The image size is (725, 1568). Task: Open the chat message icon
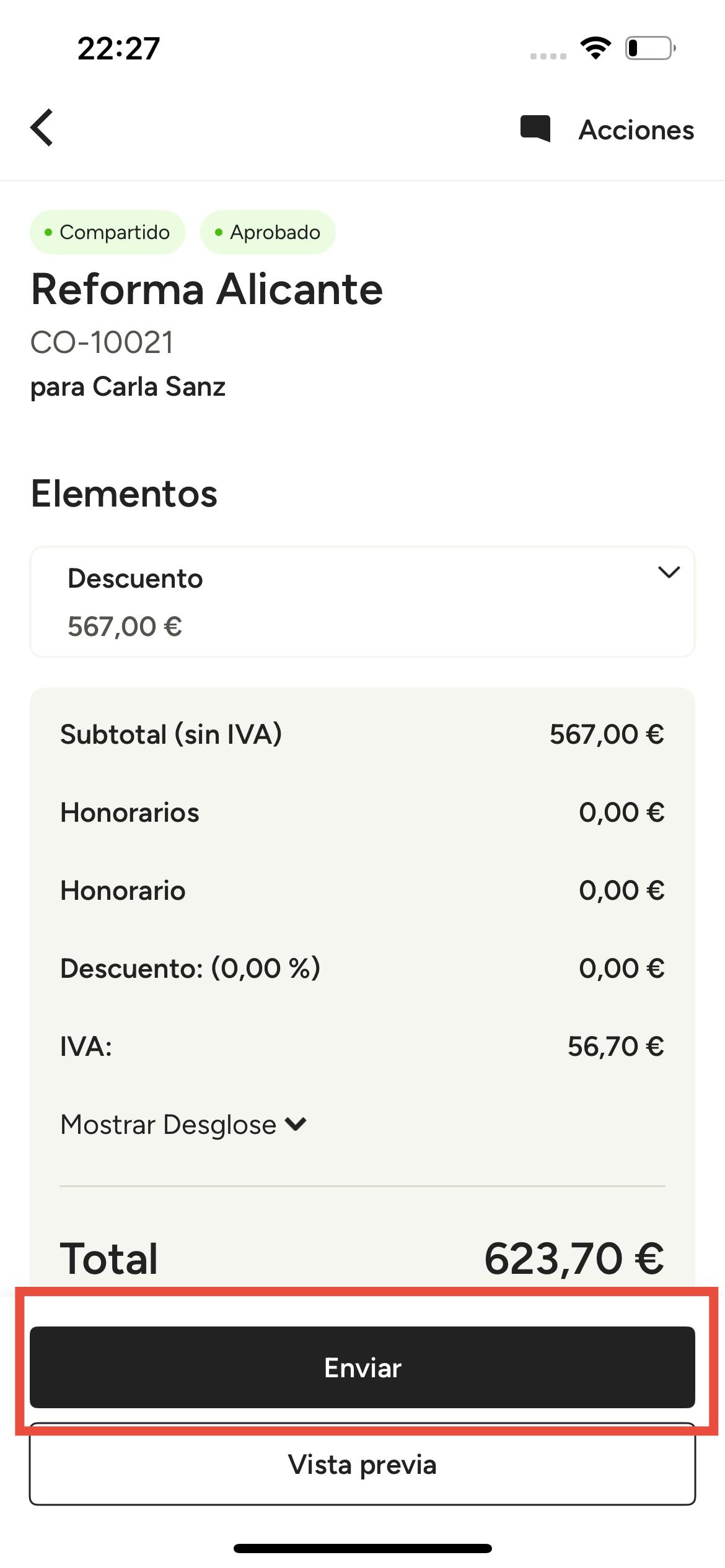[535, 129]
